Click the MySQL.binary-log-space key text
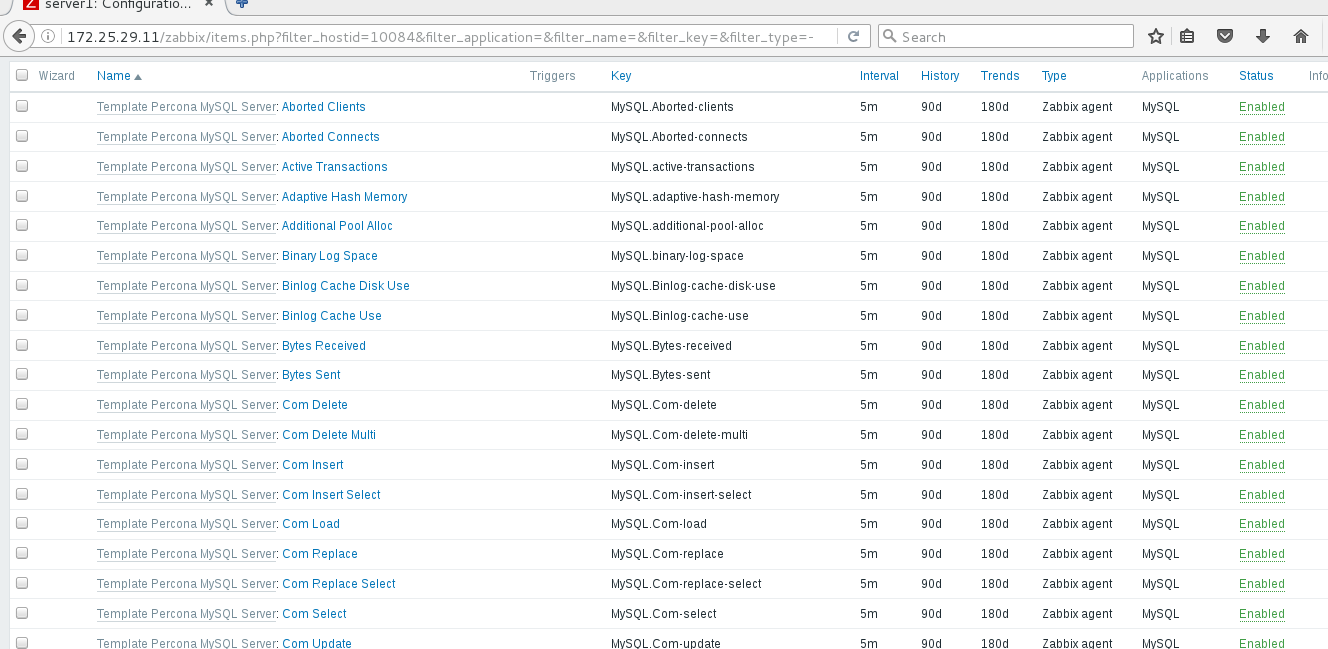Viewport: 1328px width, 649px height. pos(677,256)
